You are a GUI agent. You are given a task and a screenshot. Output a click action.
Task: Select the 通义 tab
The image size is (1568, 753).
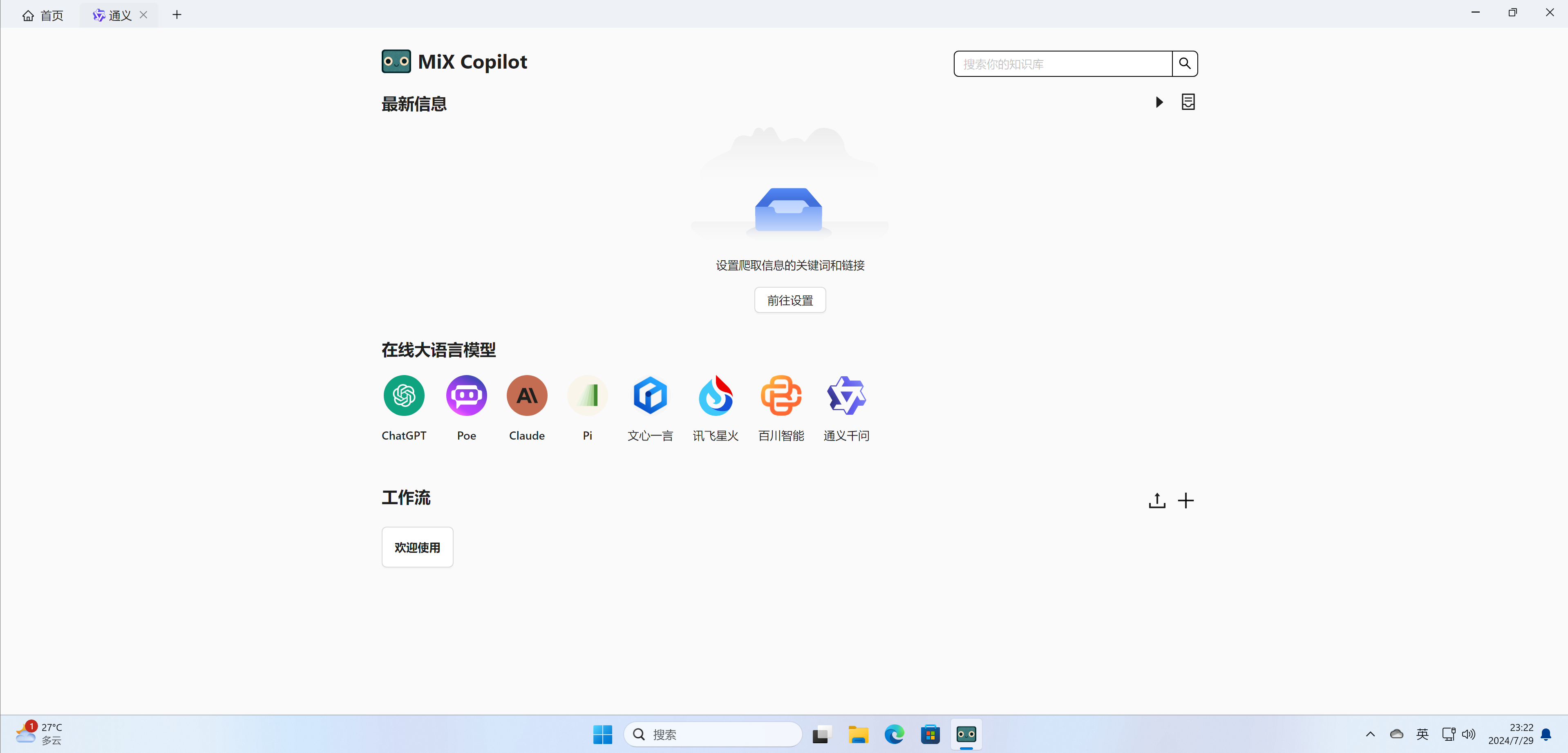coord(113,15)
